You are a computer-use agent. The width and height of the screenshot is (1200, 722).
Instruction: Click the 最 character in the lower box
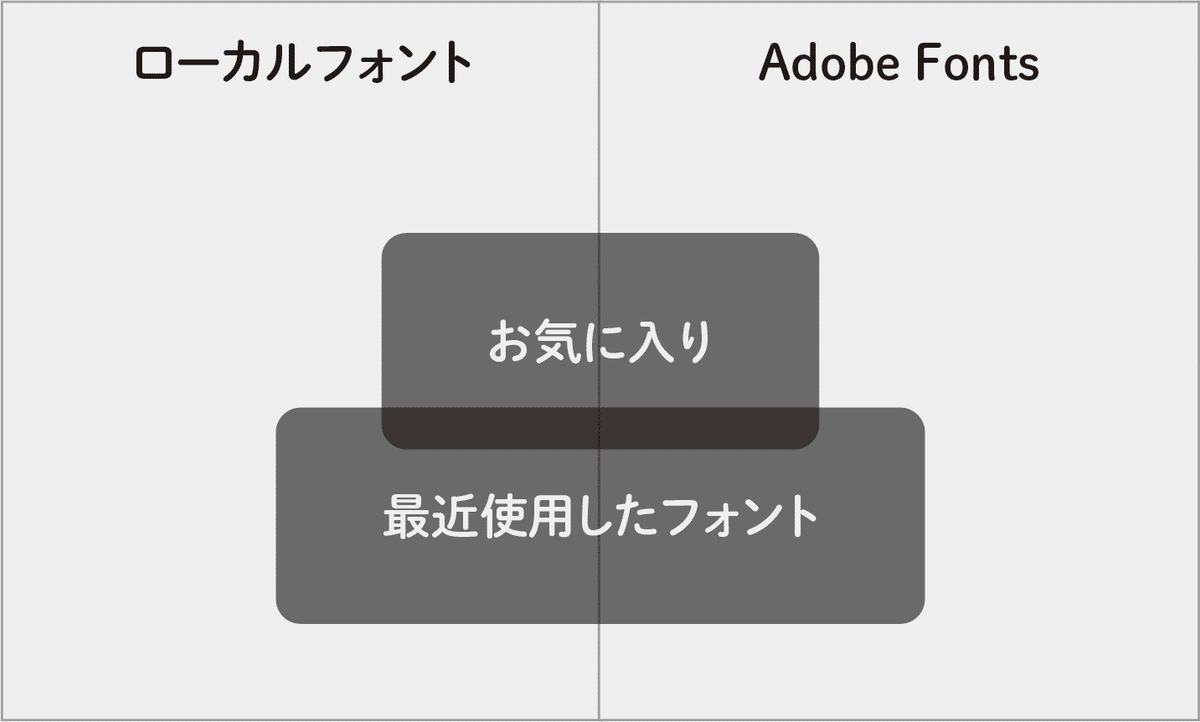404,518
